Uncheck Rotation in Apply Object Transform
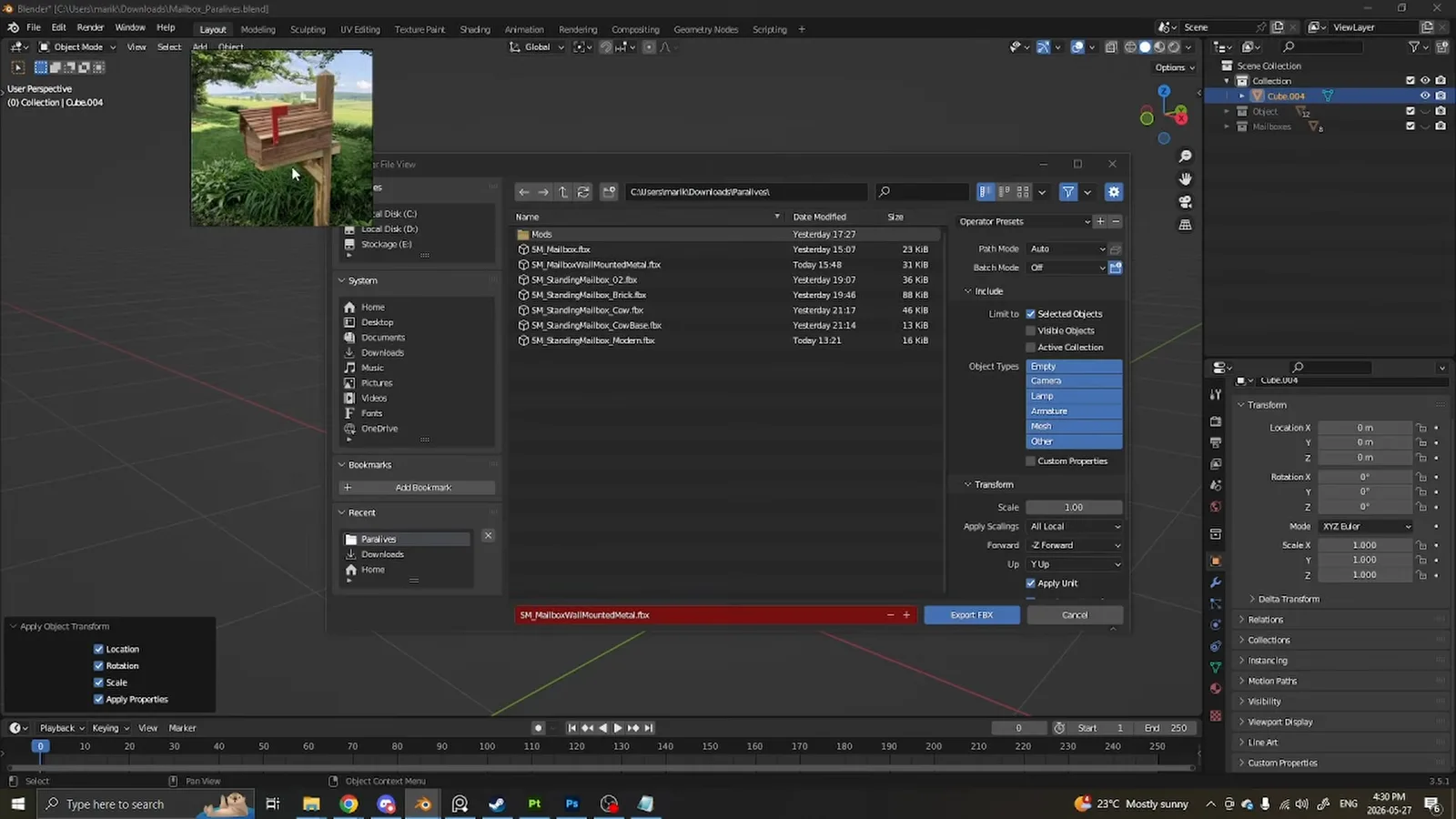 98,666
